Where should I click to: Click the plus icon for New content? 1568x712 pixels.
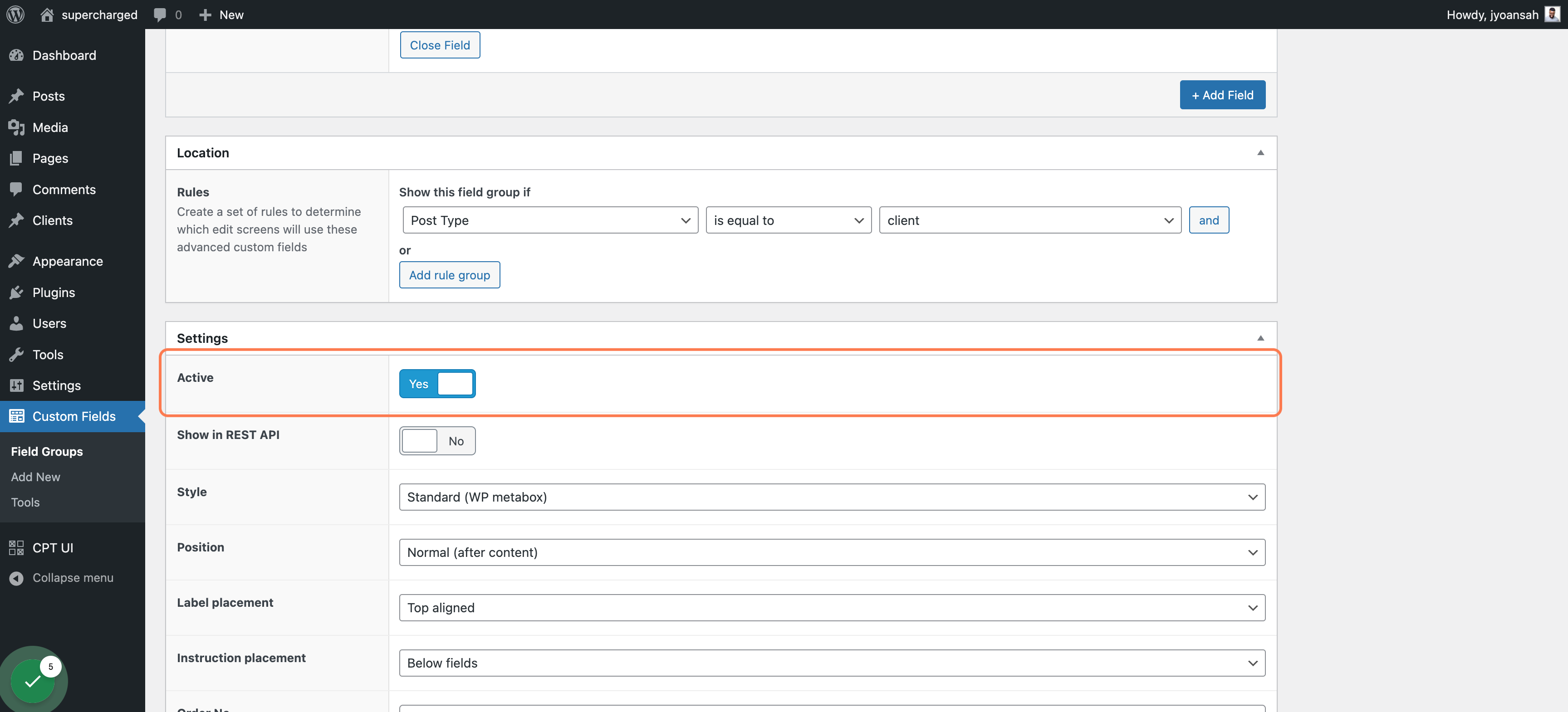pos(205,15)
